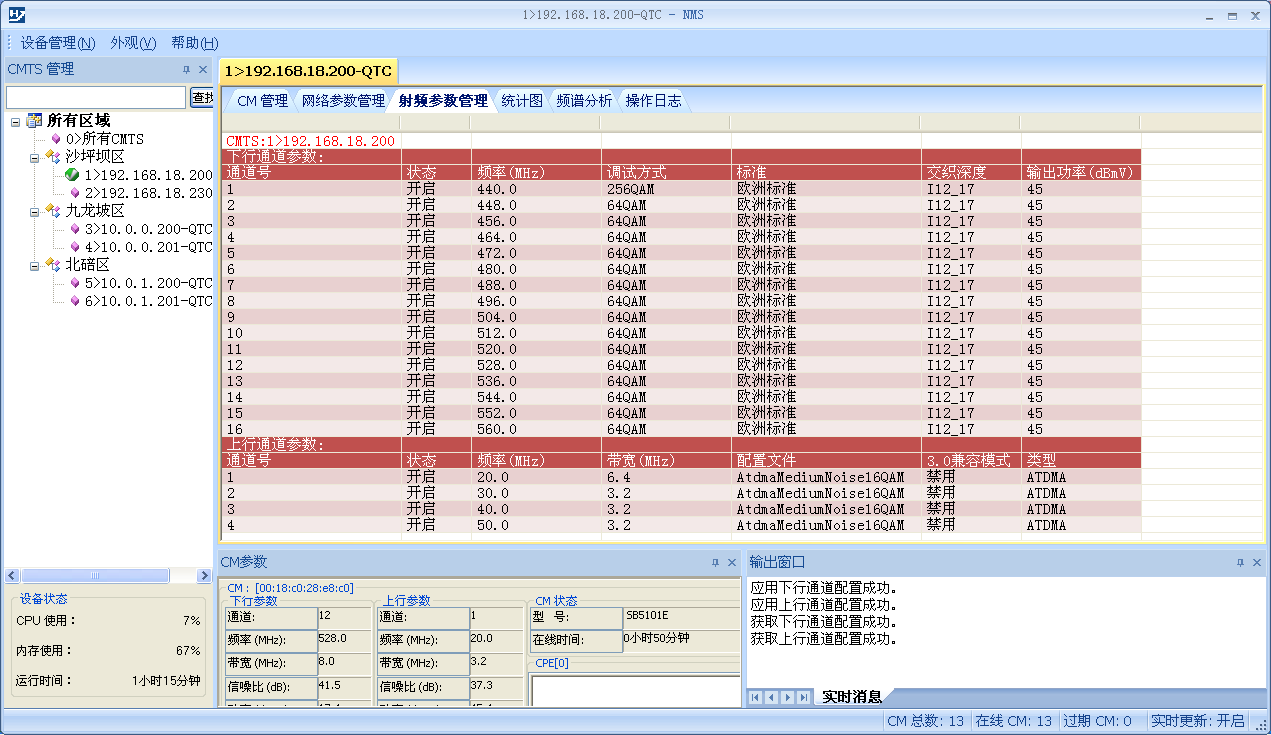
Task: Pin the 输出窗口 panel
Action: (1240, 563)
